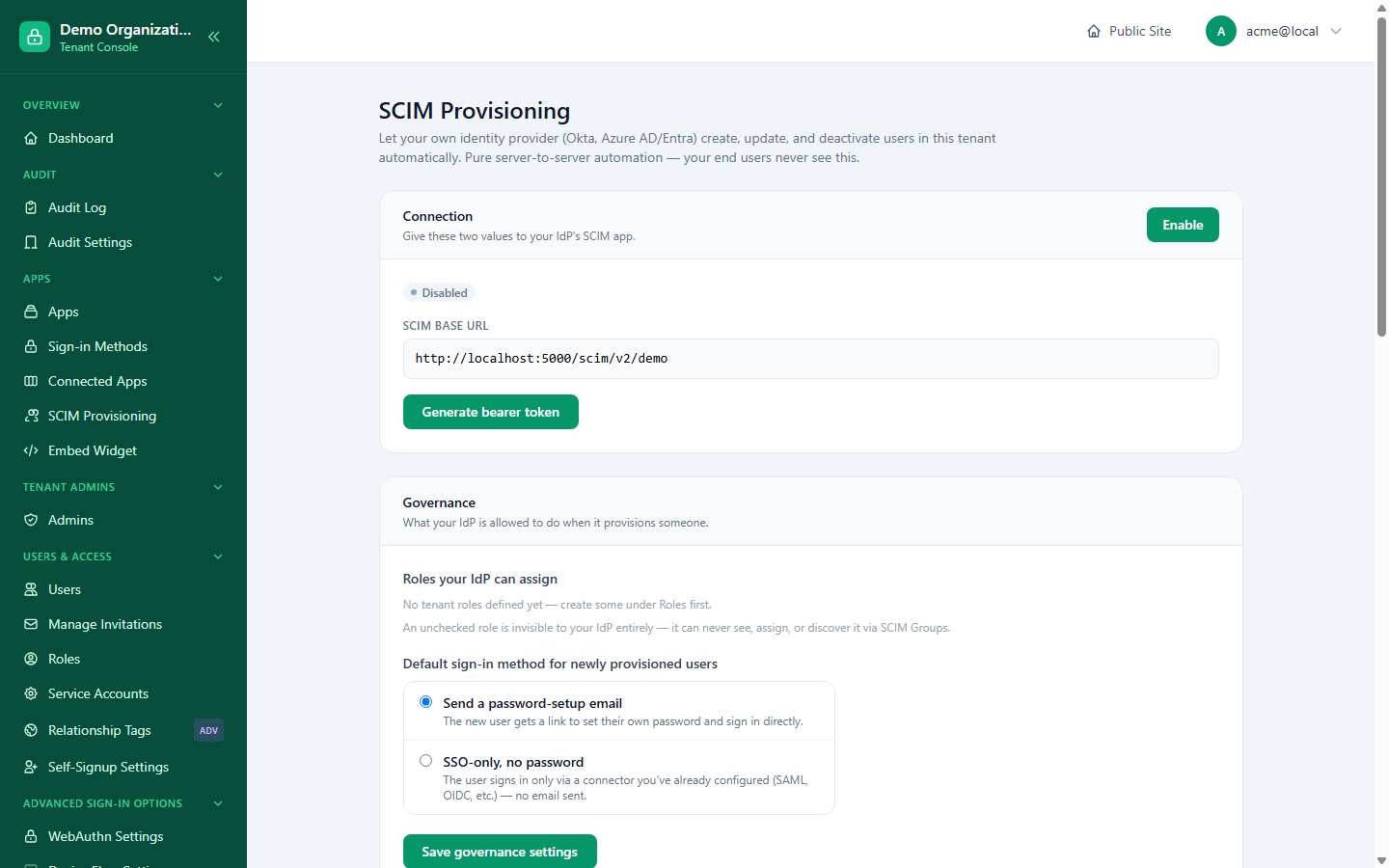The height and width of the screenshot is (868, 1389).
Task: Click the Admins shield icon
Action: pyautogui.click(x=31, y=520)
